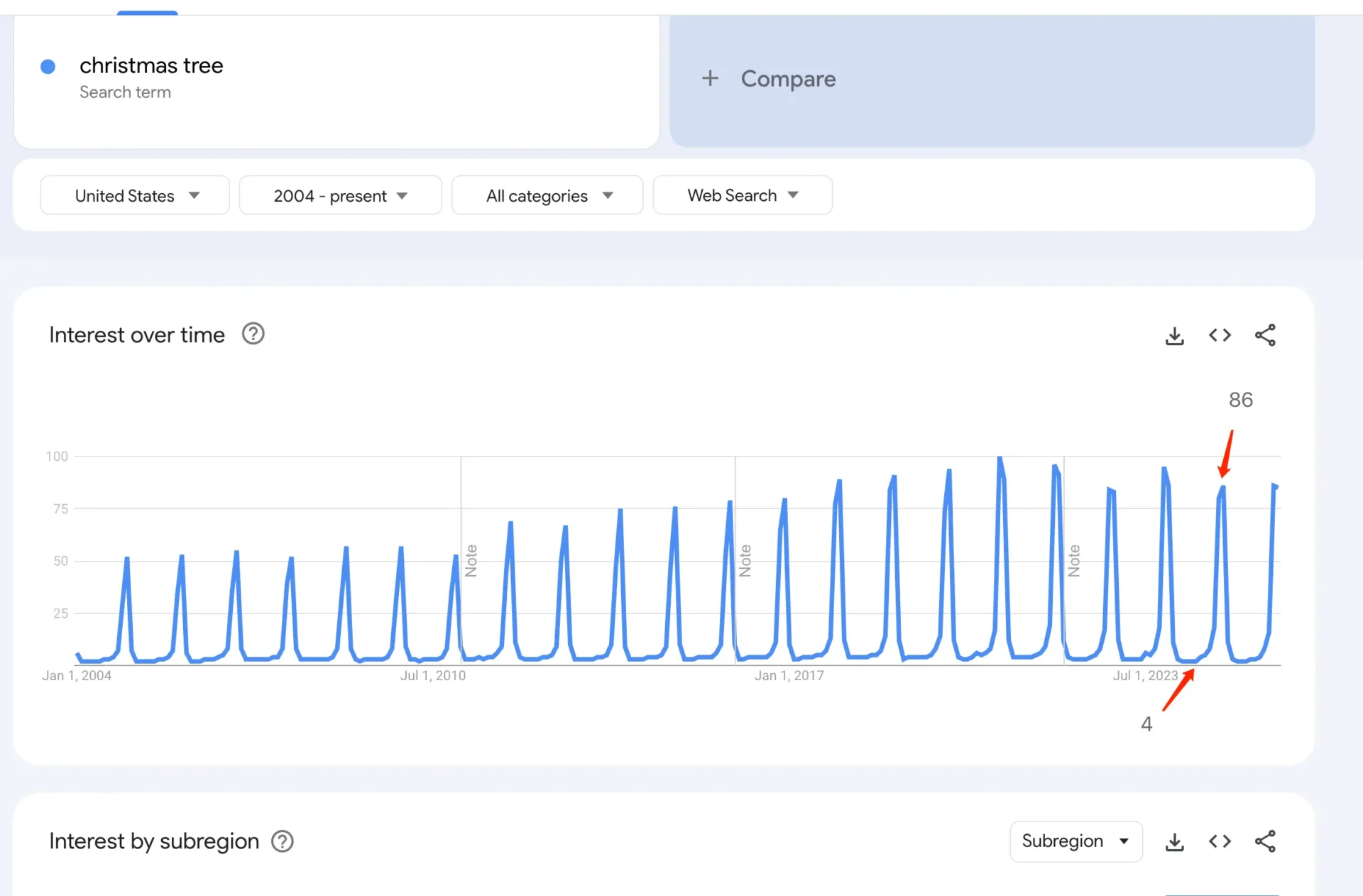This screenshot has height=896, width=1363.
Task: Share the Interest by subregion map
Action: (1266, 841)
